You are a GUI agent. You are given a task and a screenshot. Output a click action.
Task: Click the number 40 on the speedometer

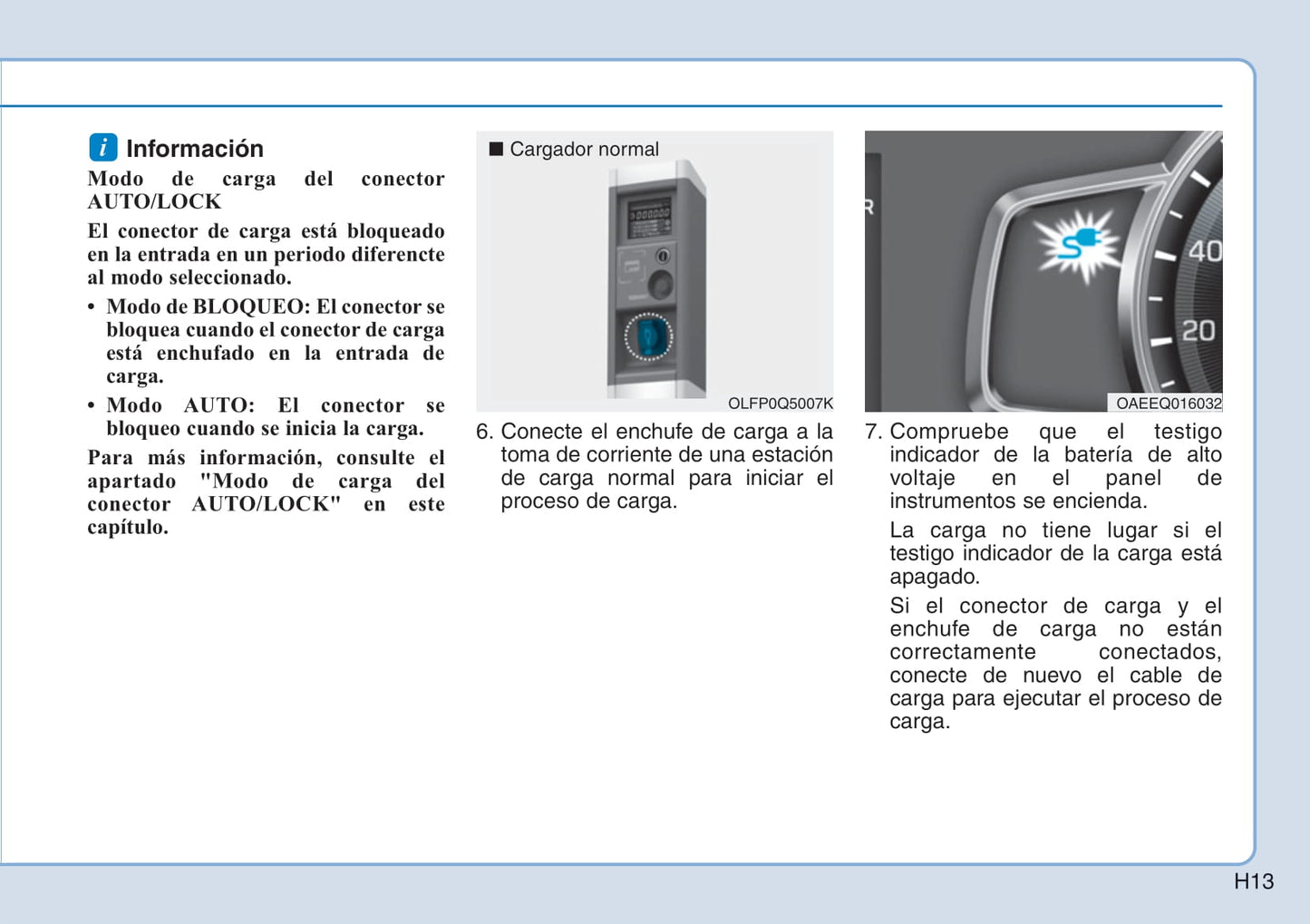tap(1204, 250)
